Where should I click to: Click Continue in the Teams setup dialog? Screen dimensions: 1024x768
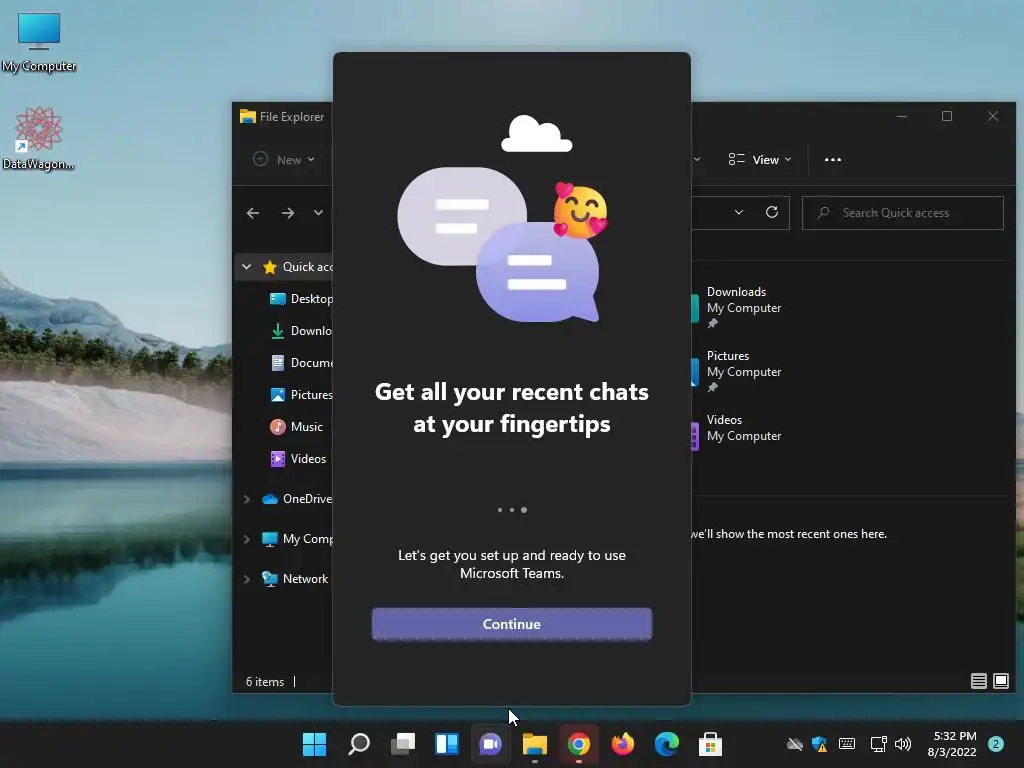[x=511, y=624]
